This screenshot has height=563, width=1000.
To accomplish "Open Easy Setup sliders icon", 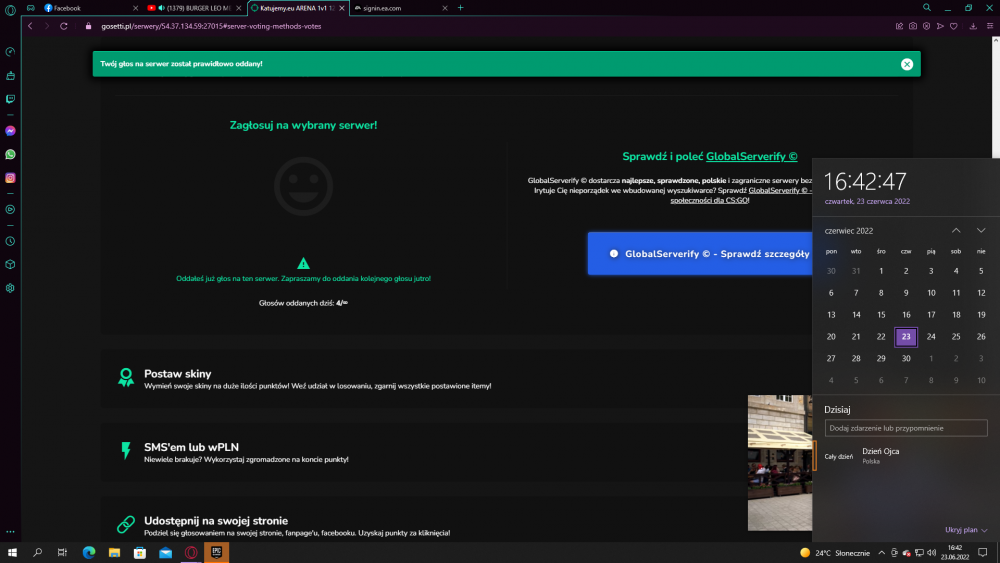I will (x=990, y=26).
